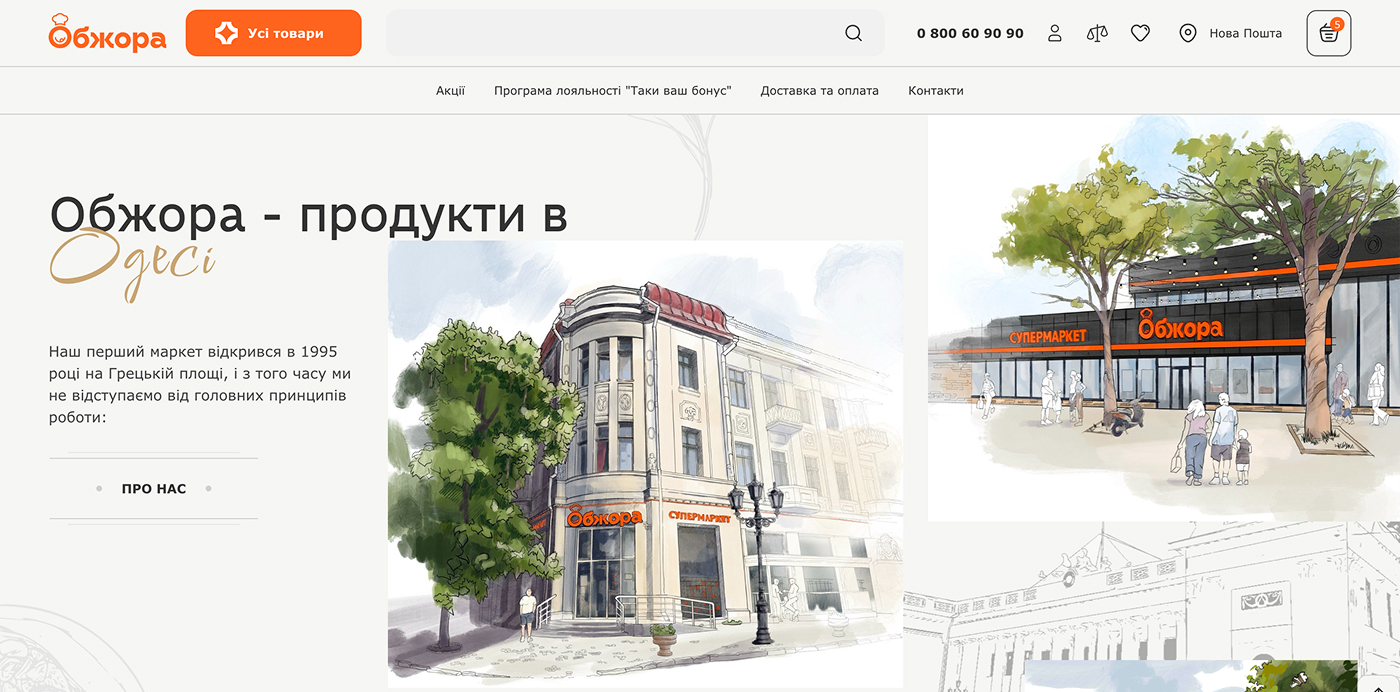Click the magnifying glass search icon
The image size is (1400, 692).
pos(853,33)
